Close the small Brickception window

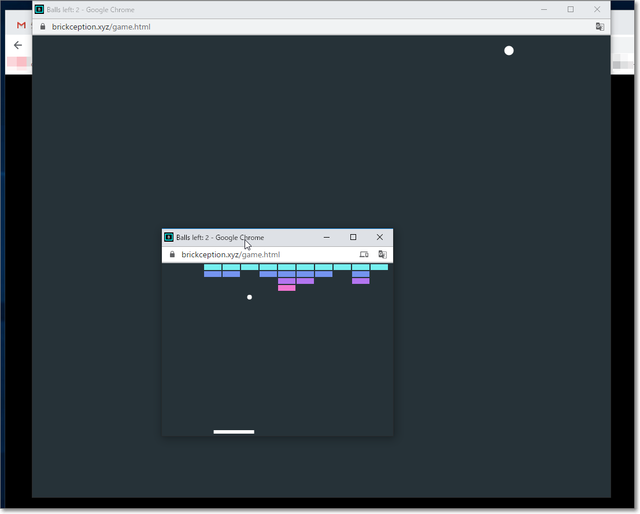[379, 238]
